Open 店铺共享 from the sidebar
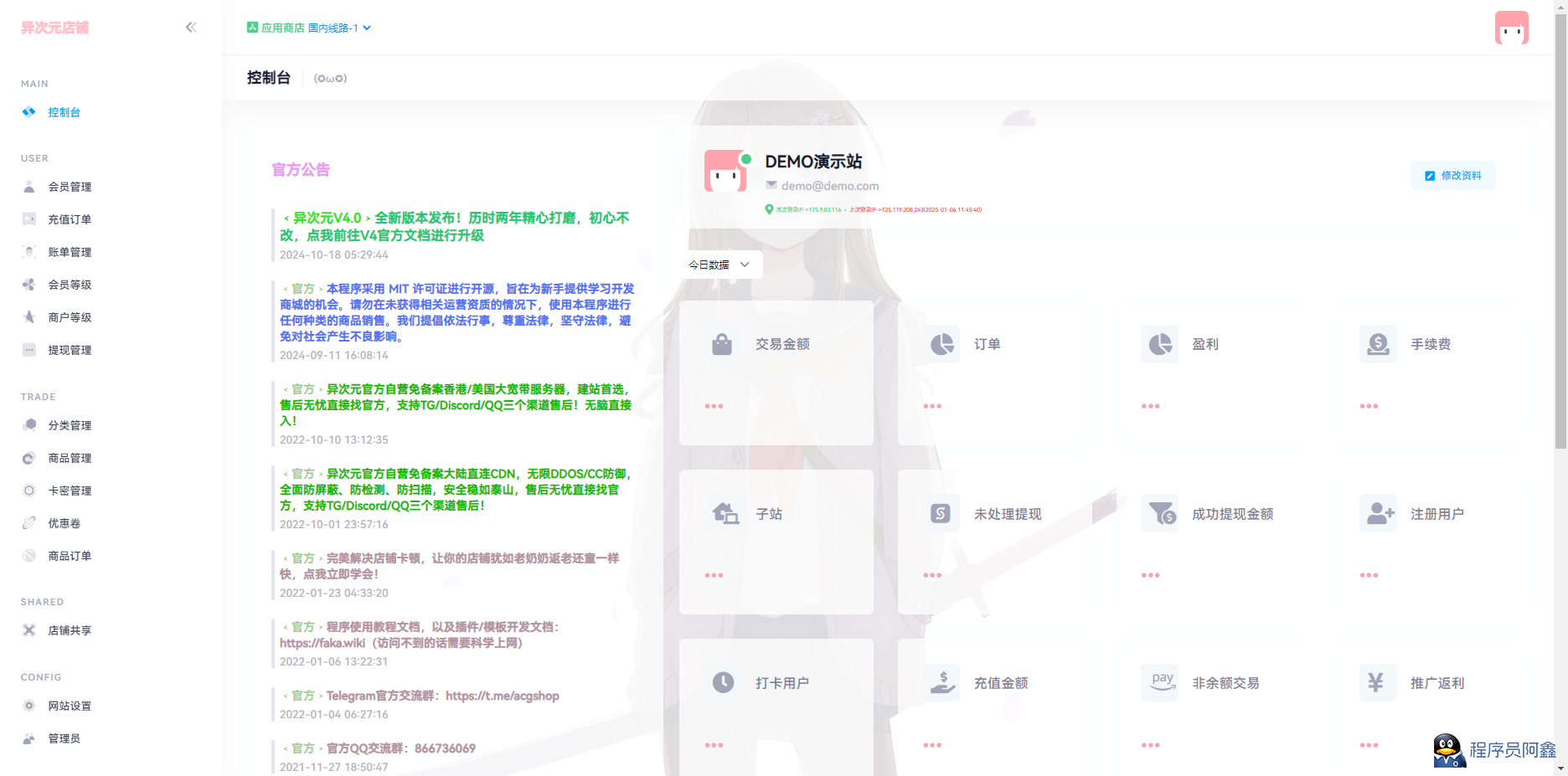The image size is (1568, 776). tap(70, 630)
